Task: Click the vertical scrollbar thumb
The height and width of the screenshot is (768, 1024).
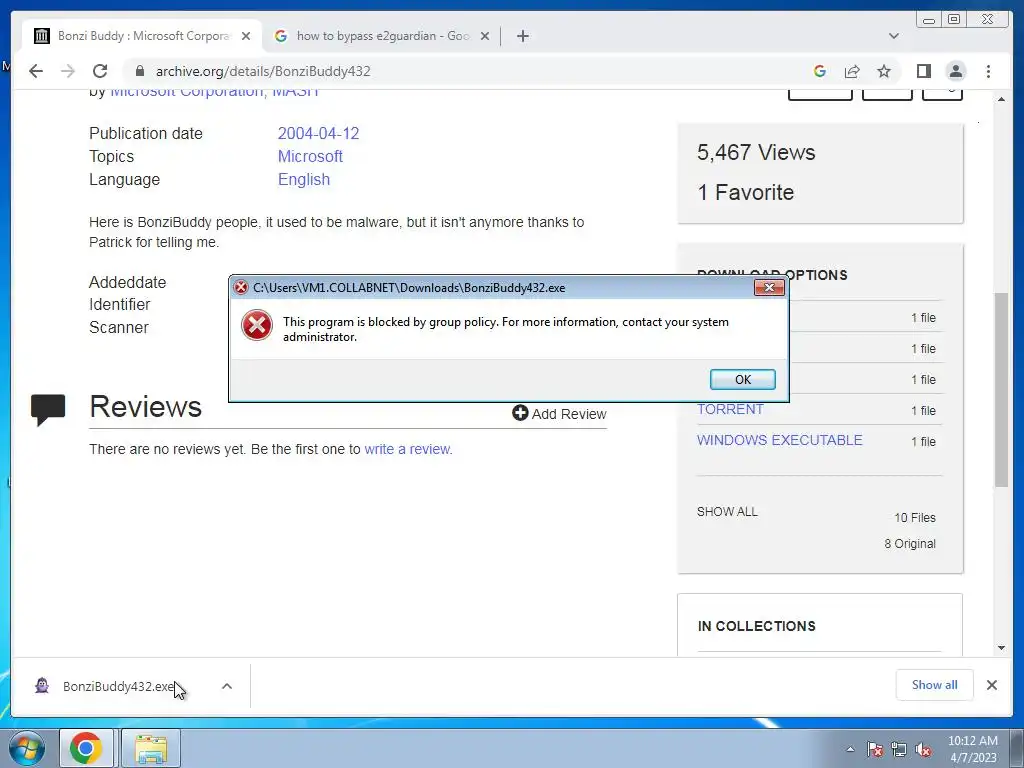Action: [1001, 390]
